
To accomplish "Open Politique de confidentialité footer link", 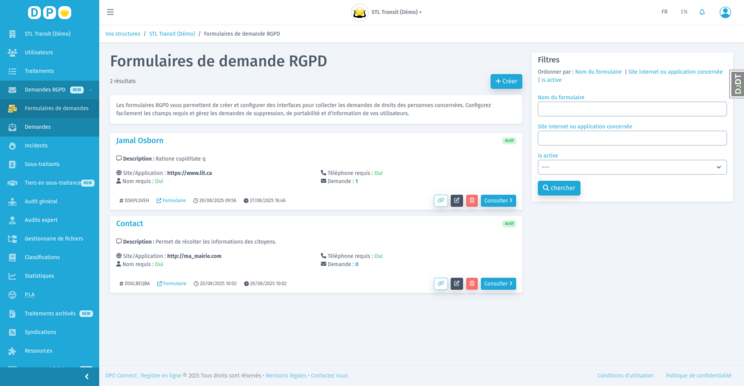I will coord(698,376).
